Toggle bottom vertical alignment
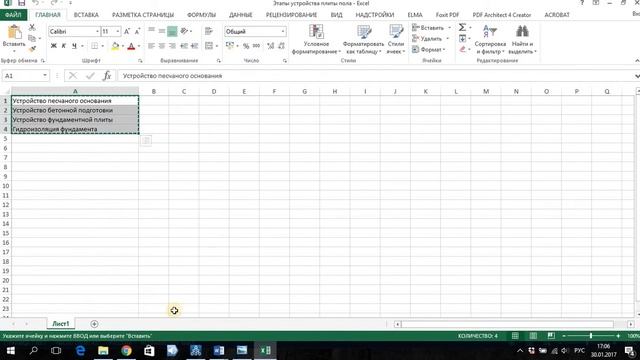Image resolution: width=640 pixels, height=360 pixels. click(172, 31)
